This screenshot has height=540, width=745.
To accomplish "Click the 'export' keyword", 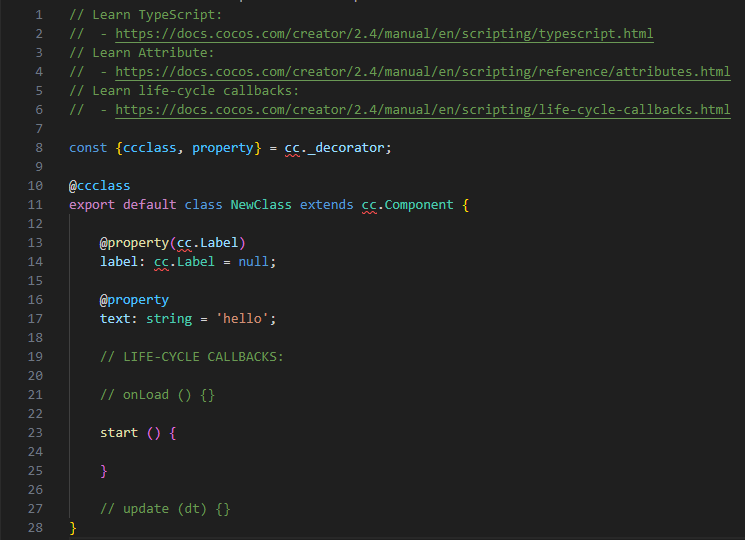I will pos(92,205).
